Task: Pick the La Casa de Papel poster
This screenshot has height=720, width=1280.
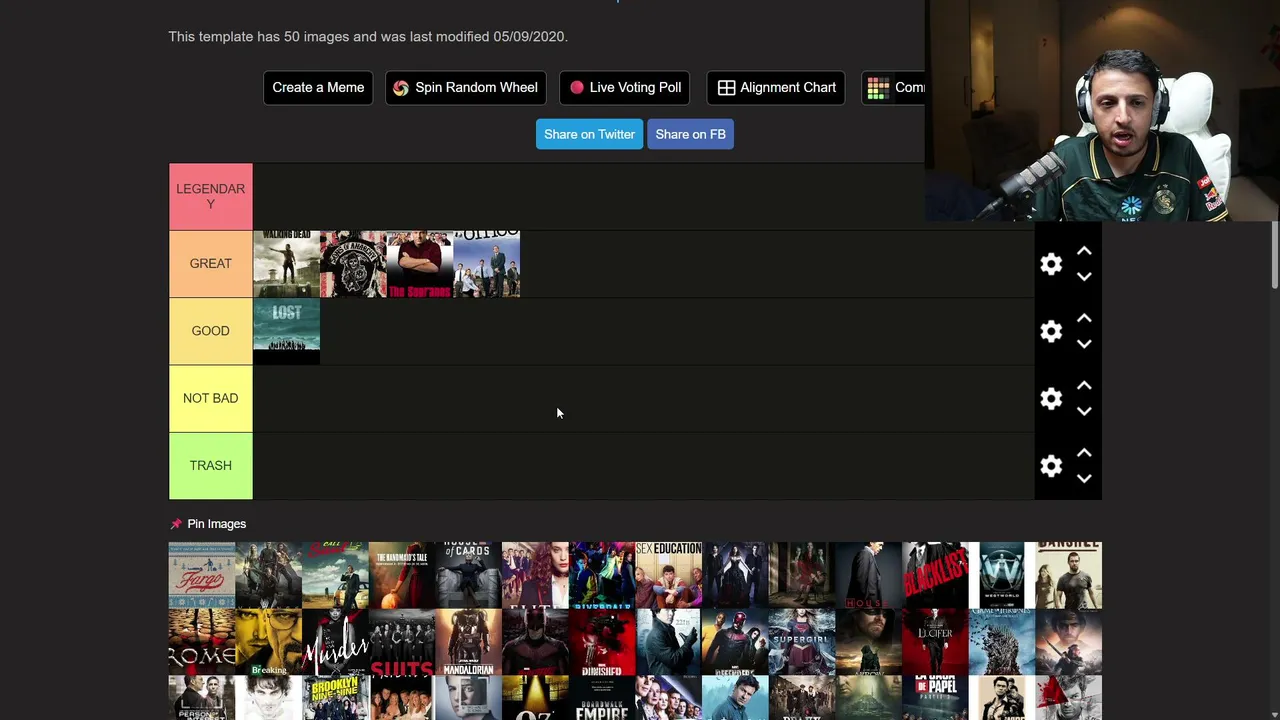Action: [x=935, y=698]
